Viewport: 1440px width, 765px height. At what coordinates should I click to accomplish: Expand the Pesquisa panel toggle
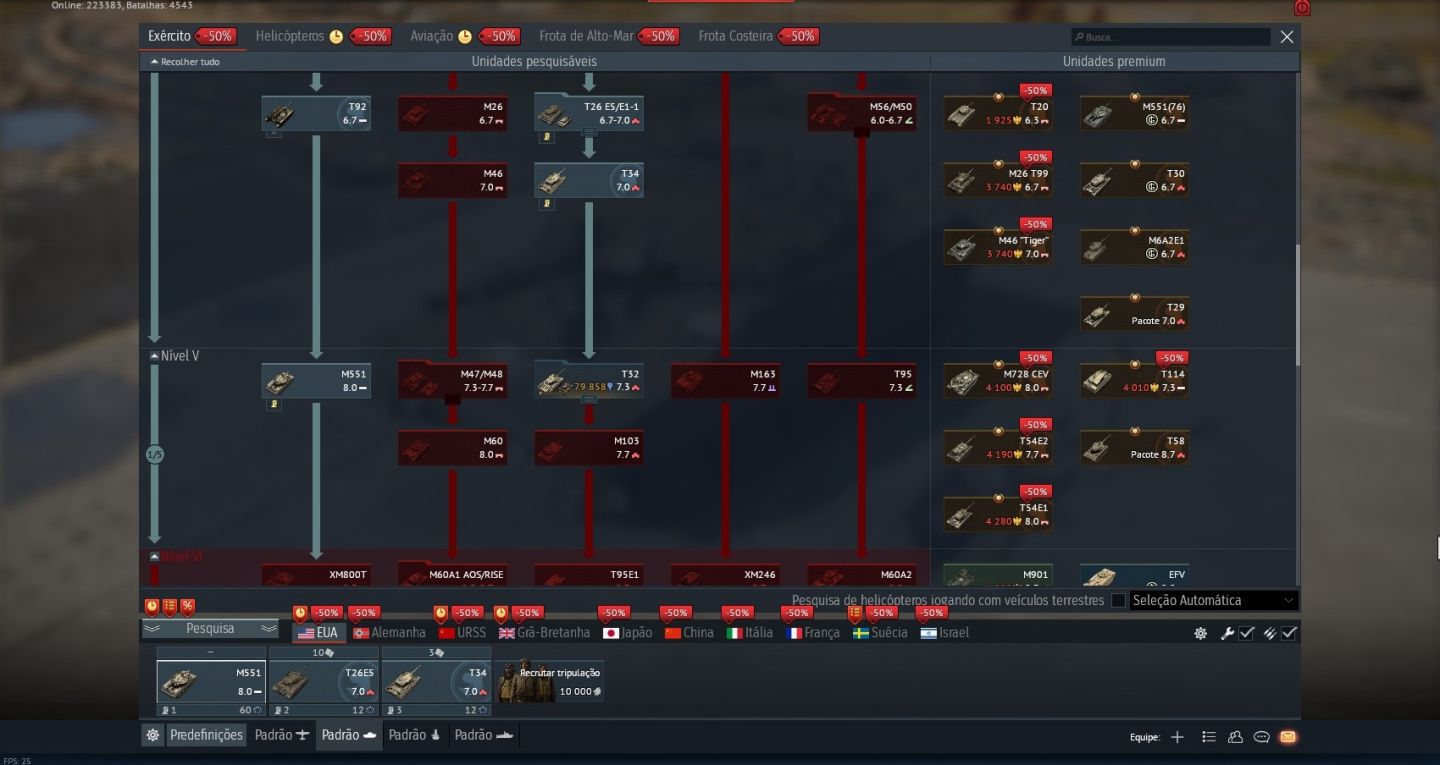click(210, 629)
